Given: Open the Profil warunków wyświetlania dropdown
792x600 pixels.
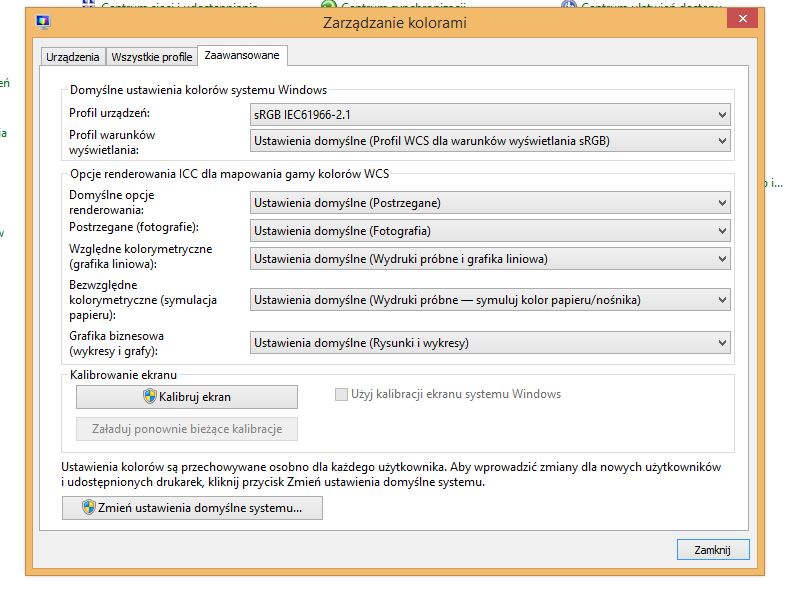Looking at the screenshot, I should 490,141.
